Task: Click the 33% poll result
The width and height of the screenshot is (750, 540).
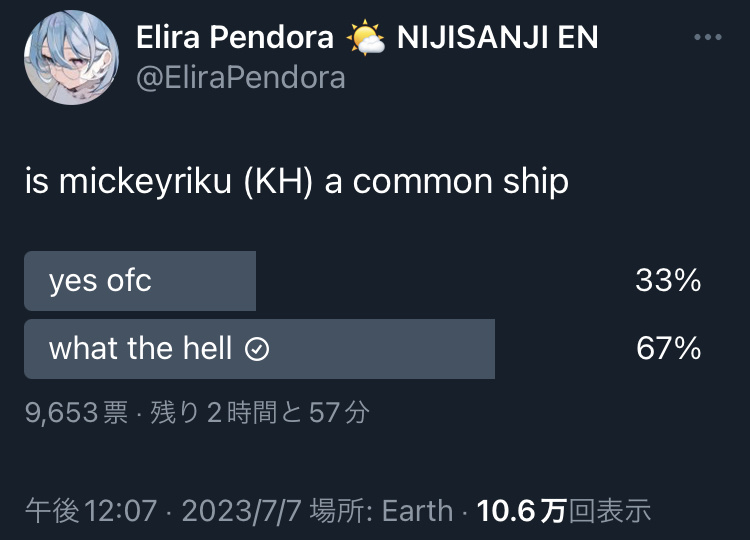Action: tap(668, 280)
